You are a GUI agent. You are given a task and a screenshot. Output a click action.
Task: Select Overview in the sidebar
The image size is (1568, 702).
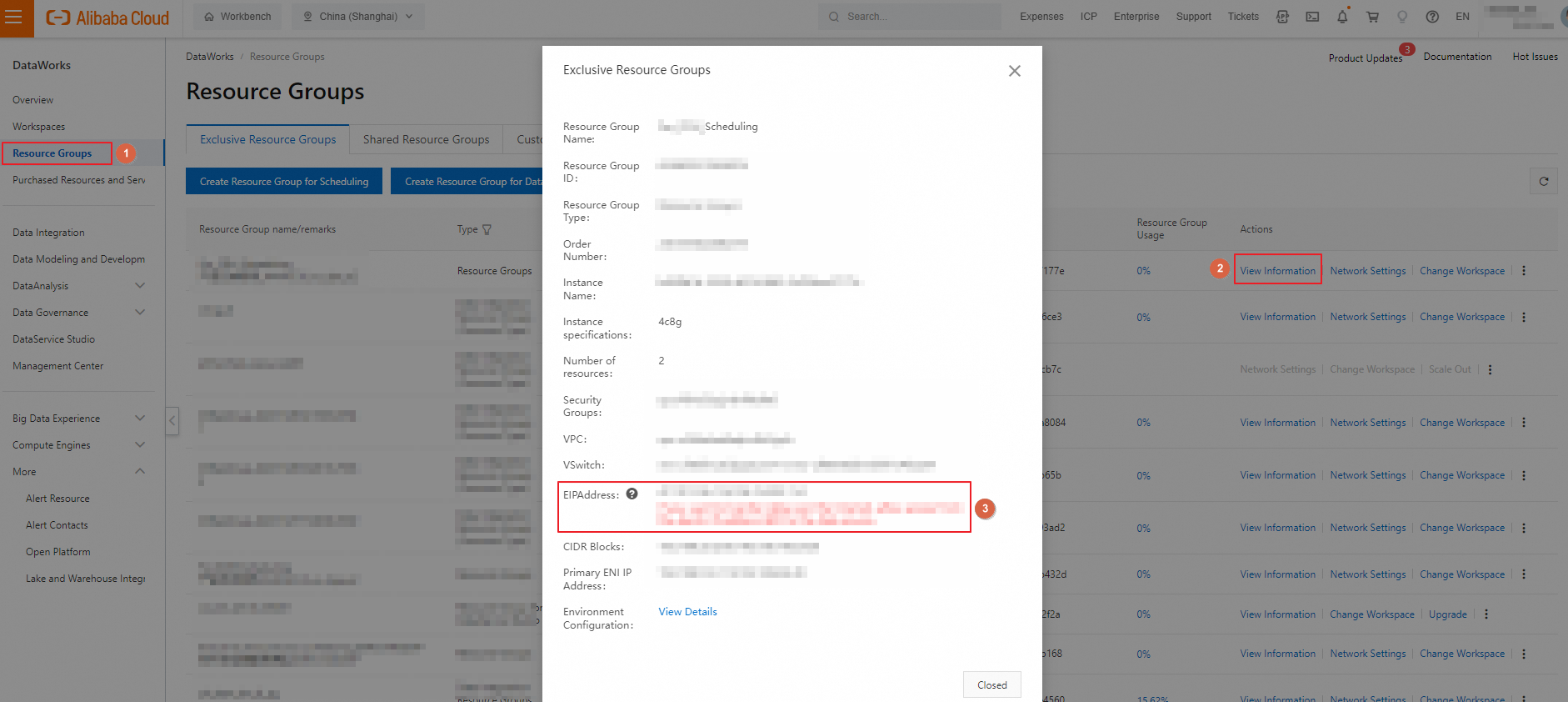pyautogui.click(x=33, y=100)
